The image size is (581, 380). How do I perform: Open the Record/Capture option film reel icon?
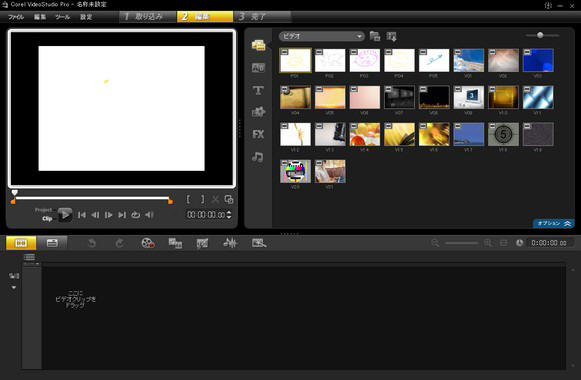pyautogui.click(x=148, y=243)
